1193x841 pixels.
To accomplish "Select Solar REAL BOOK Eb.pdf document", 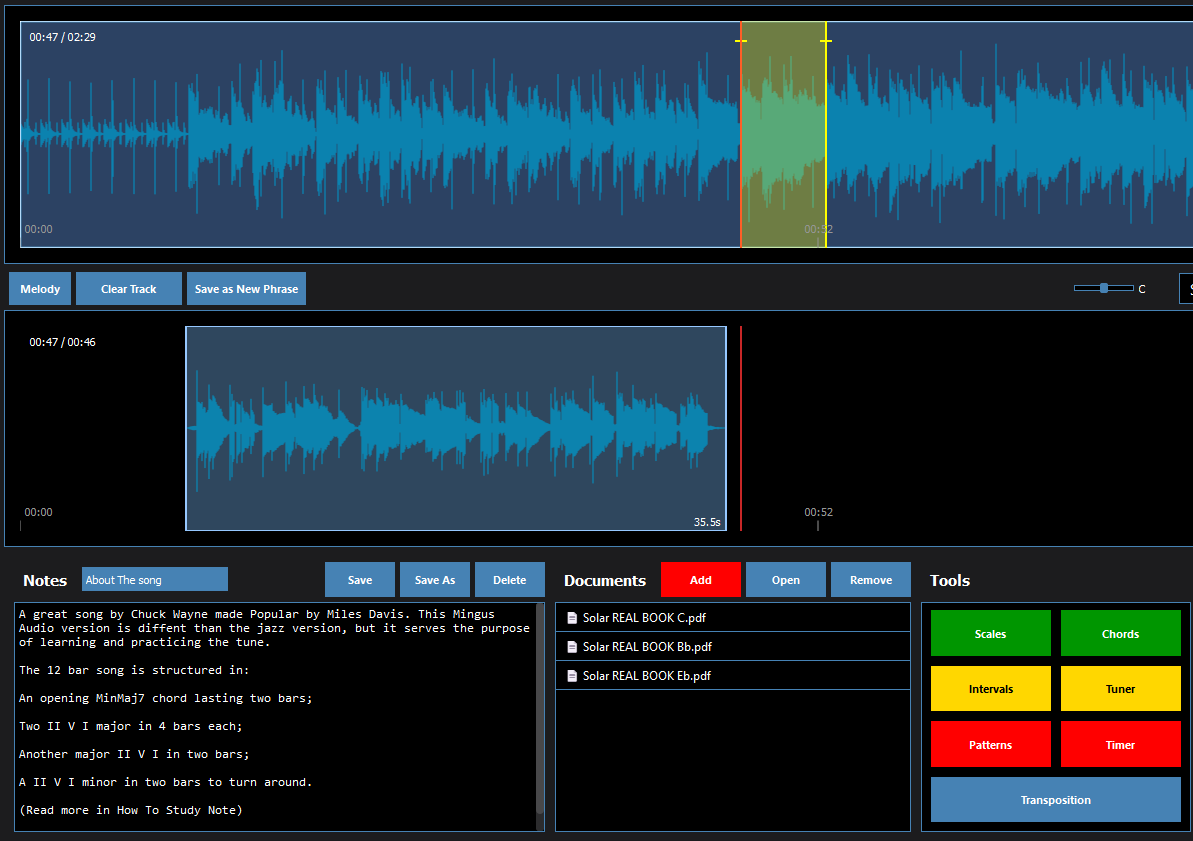I will coord(647,676).
